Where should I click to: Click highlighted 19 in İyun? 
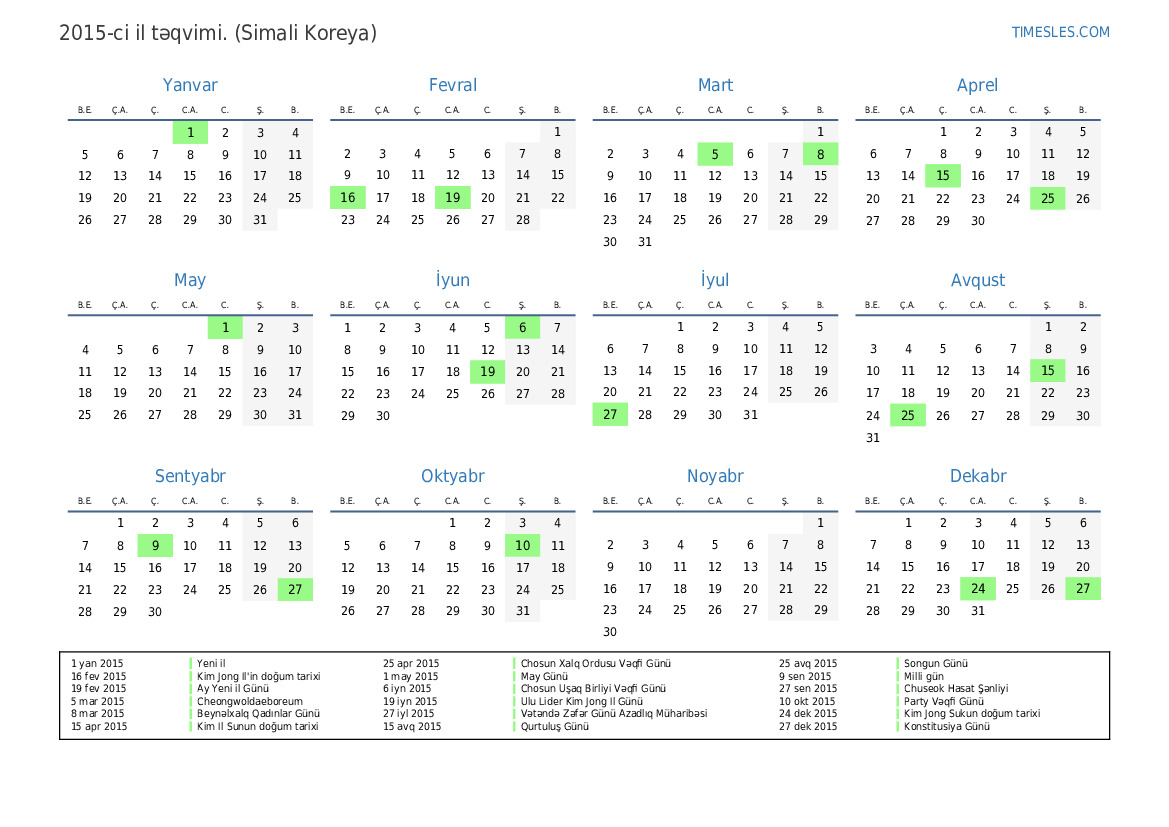tap(488, 371)
